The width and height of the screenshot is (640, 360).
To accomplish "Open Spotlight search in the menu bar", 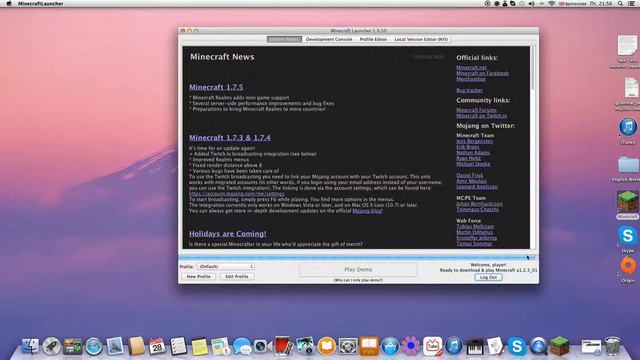I will pyautogui.click(x=620, y=3).
